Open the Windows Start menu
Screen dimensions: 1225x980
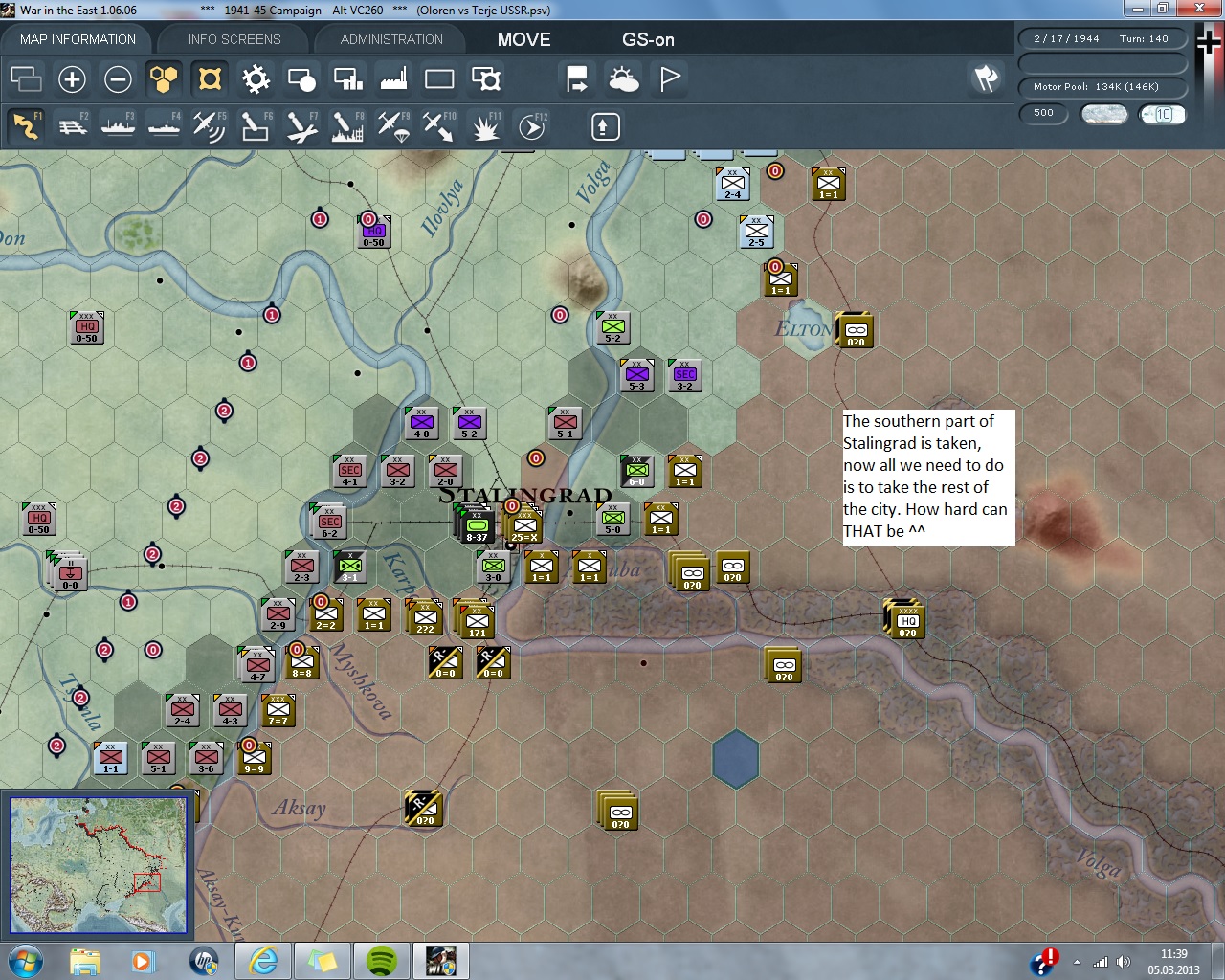coord(25,961)
